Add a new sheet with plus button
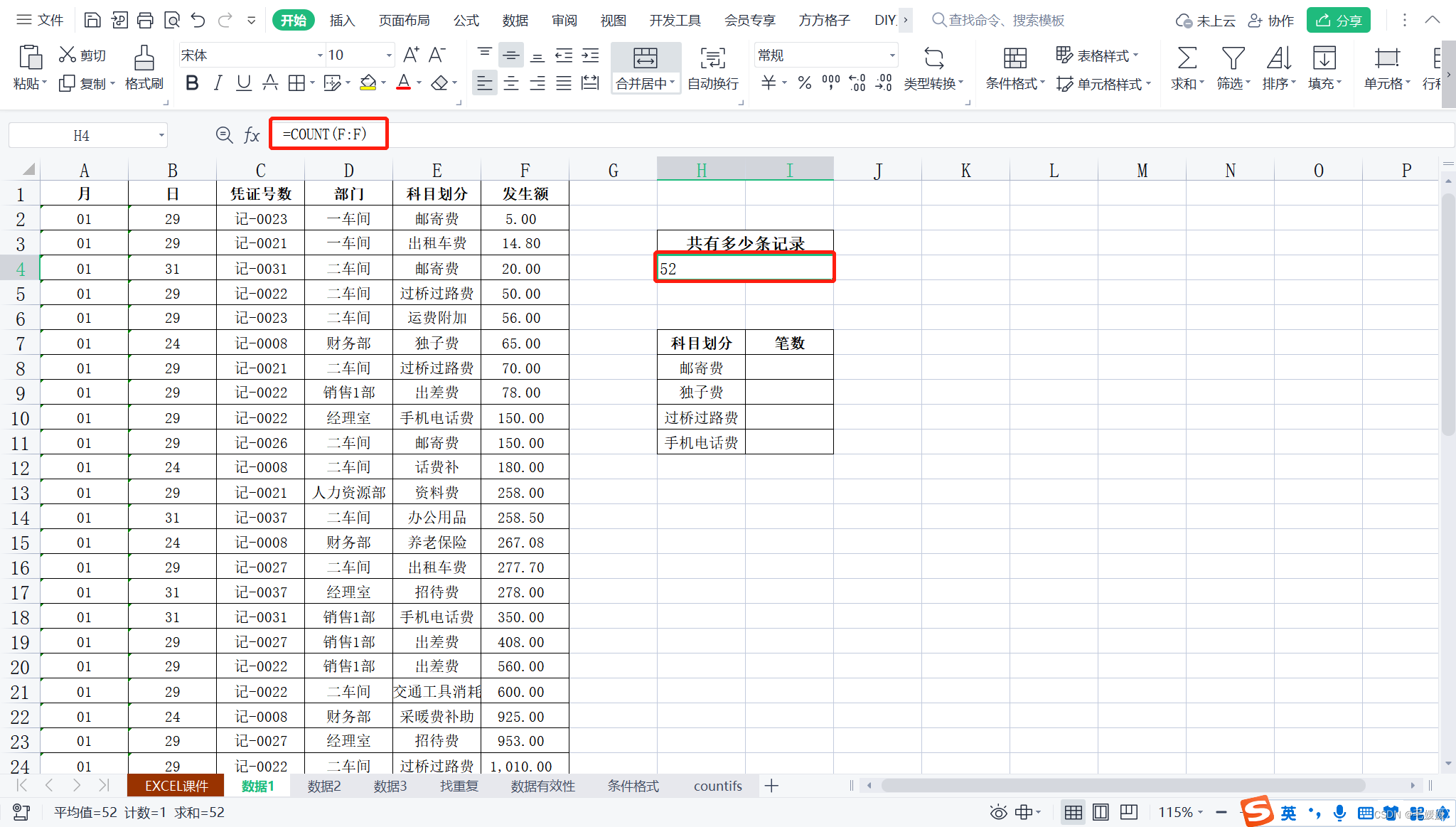The image size is (1456, 827). 771,786
